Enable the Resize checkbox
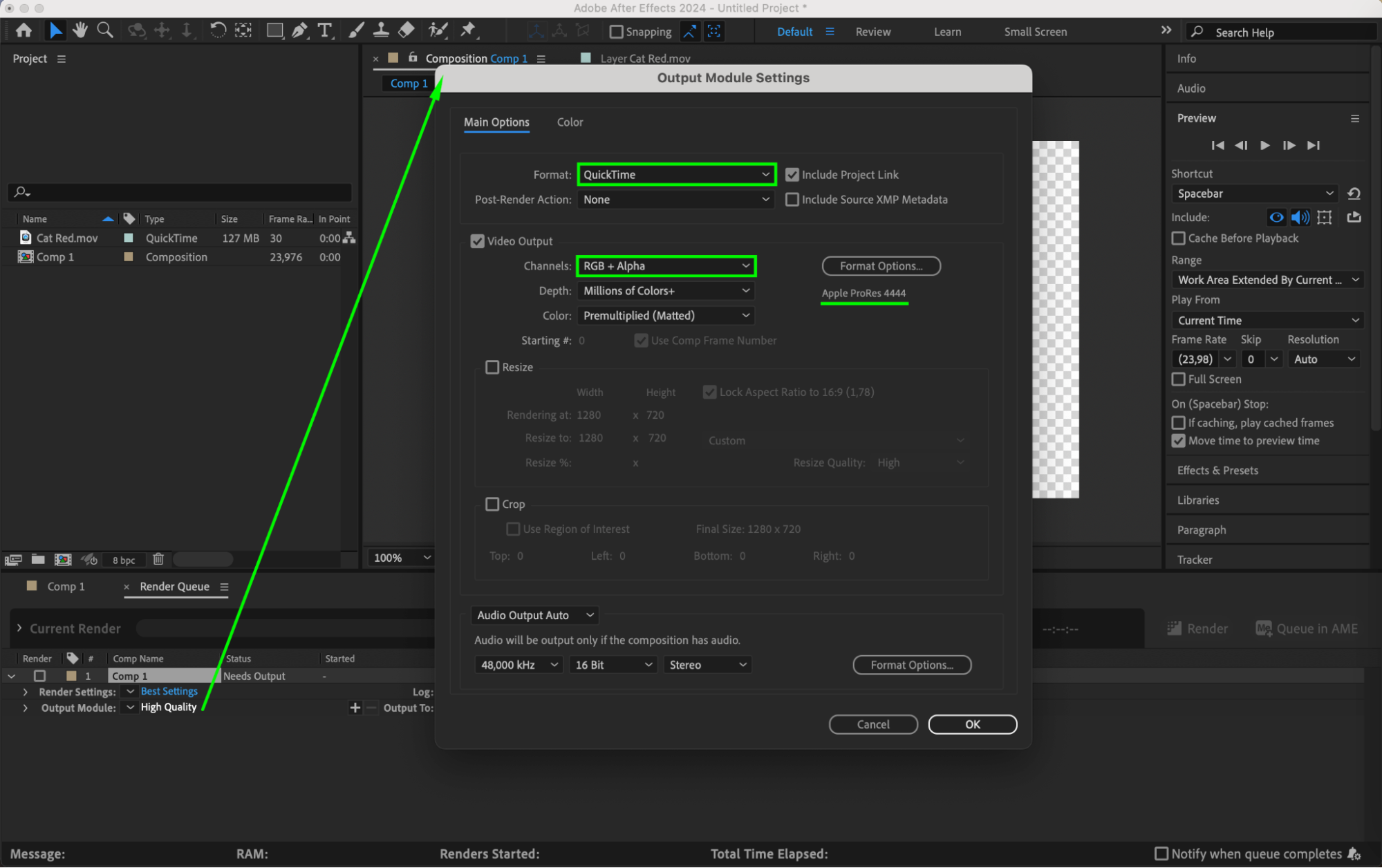 (x=492, y=367)
